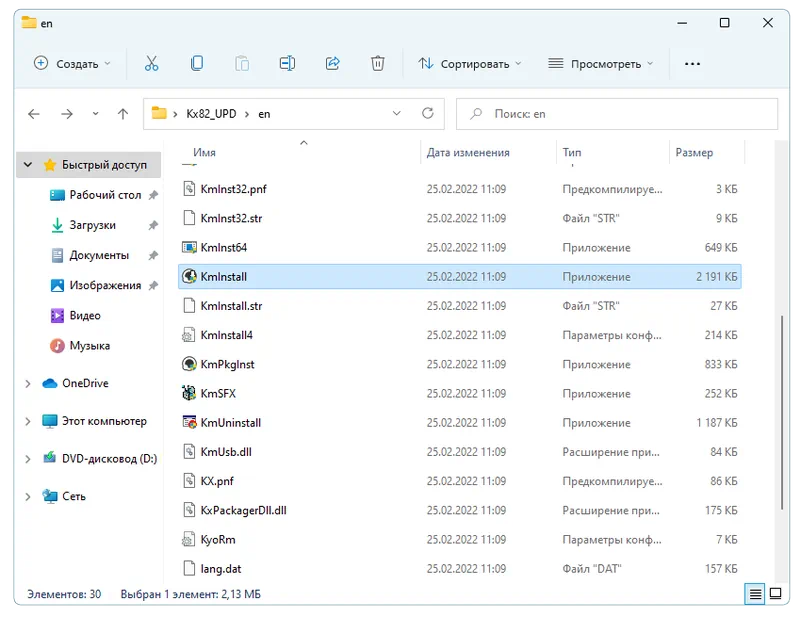Navigate to Kx82_UPD in breadcrumb
Image resolution: width=800 pixels, height=617 pixels.
click(211, 114)
